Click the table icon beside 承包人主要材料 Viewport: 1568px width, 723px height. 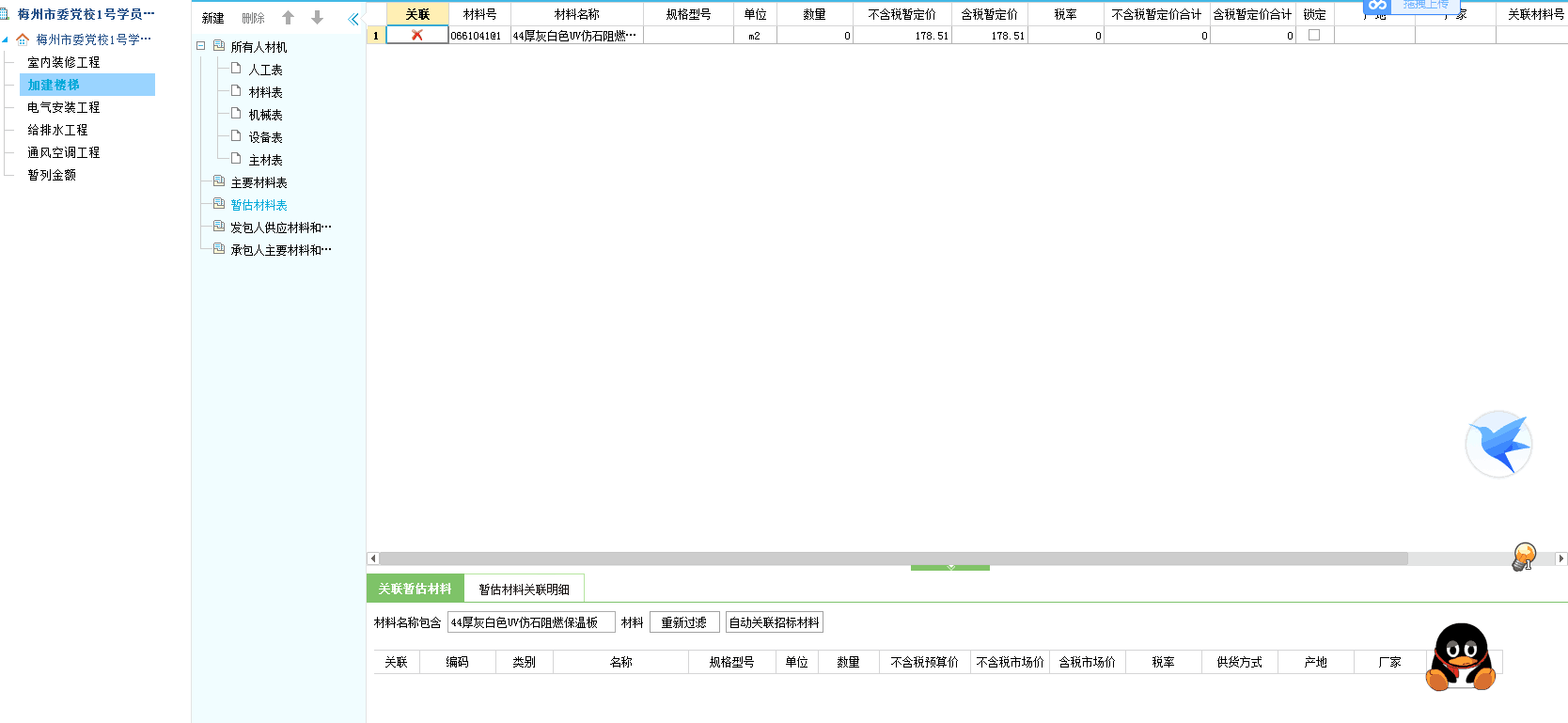point(219,249)
